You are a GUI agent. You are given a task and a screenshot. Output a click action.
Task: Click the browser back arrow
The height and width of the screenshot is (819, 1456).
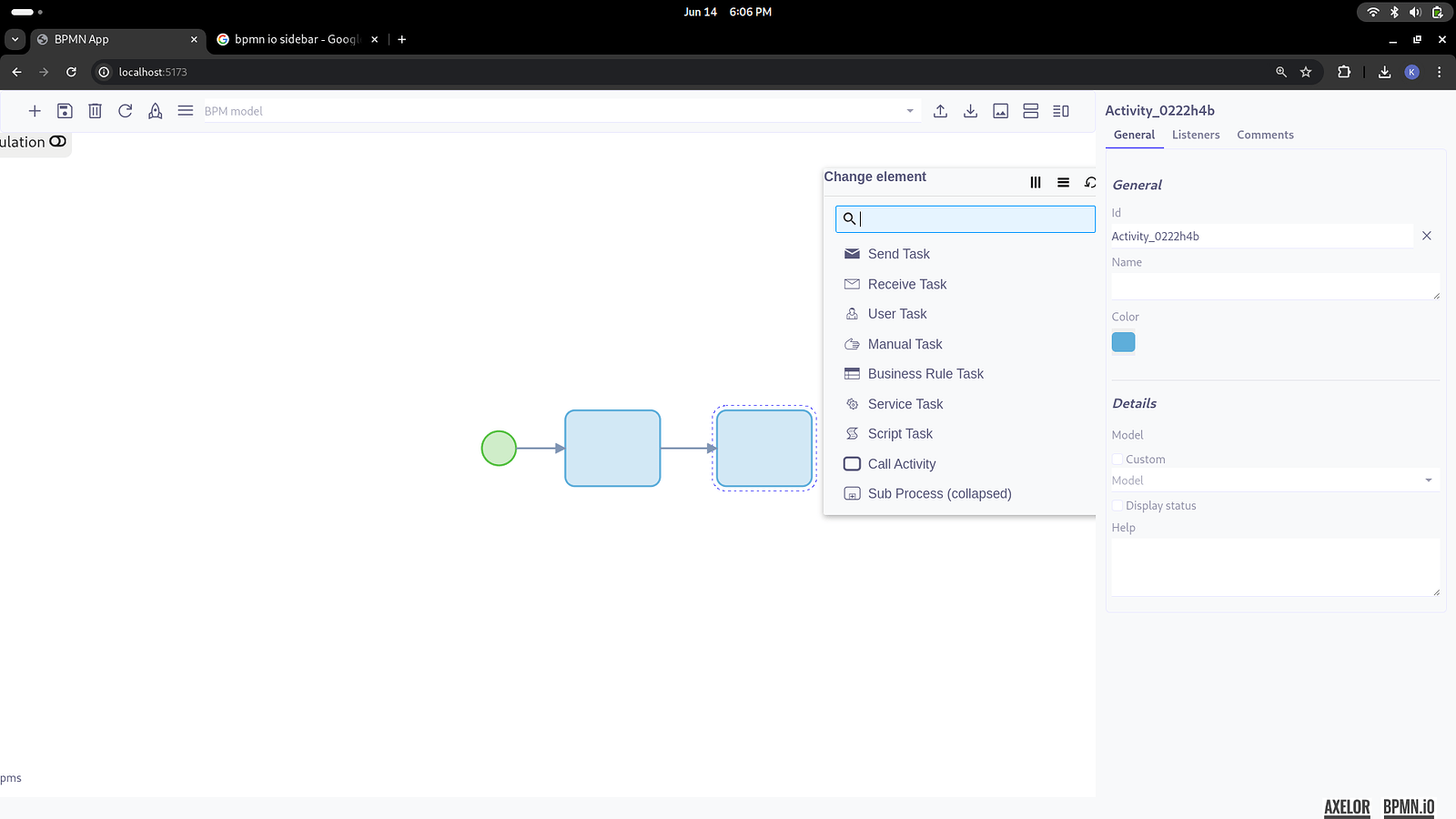[x=16, y=72]
